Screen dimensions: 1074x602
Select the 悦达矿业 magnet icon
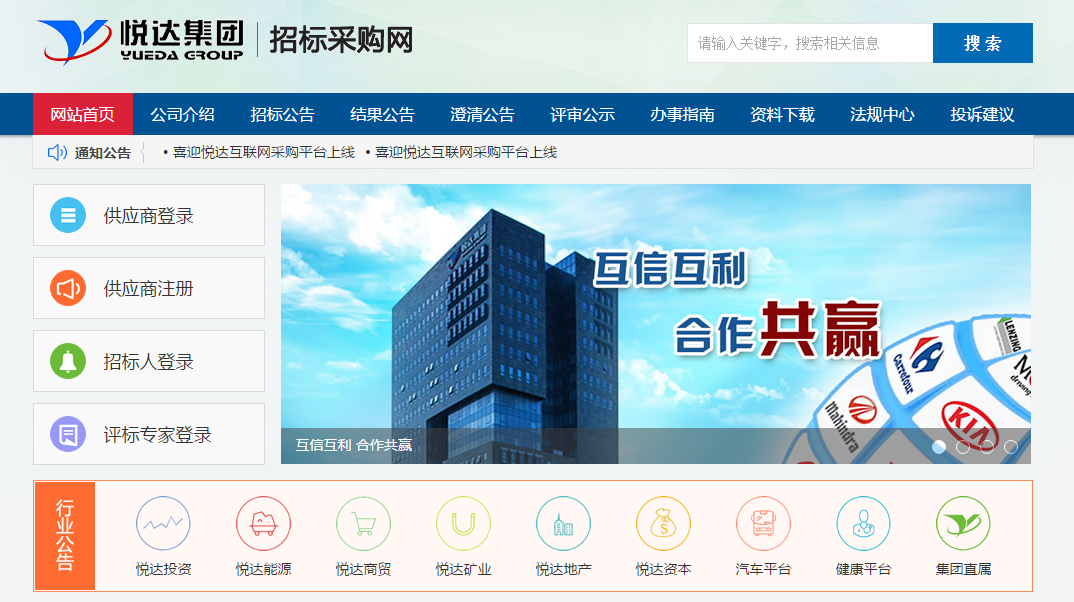(x=463, y=523)
